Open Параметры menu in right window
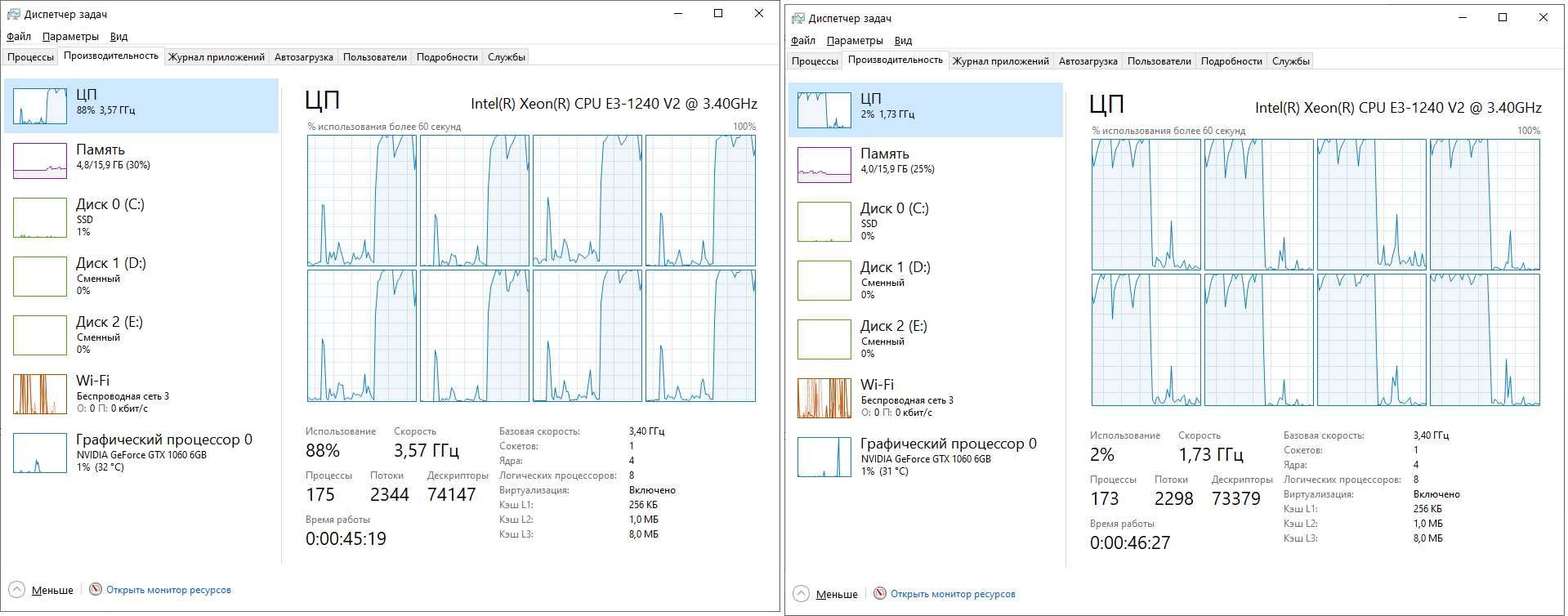The height and width of the screenshot is (616, 1568). click(855, 40)
